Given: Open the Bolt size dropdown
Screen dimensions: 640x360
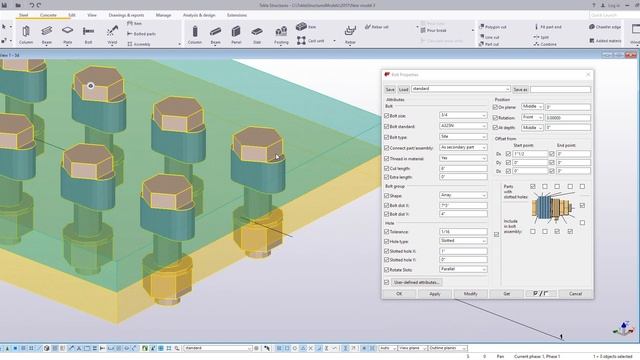Looking at the screenshot, I should 463,116.
